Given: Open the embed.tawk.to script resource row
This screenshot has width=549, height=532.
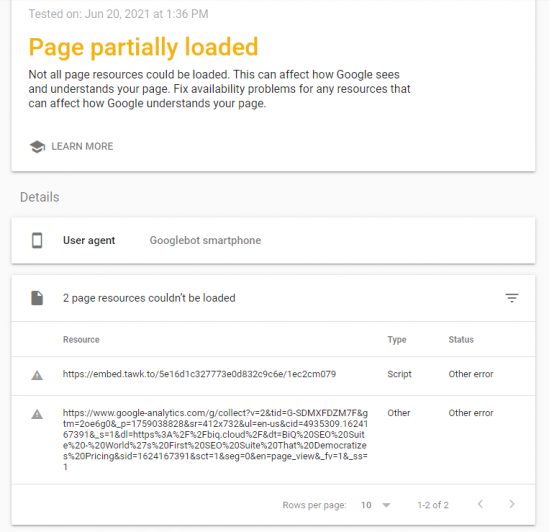Looking at the screenshot, I should click(273, 376).
